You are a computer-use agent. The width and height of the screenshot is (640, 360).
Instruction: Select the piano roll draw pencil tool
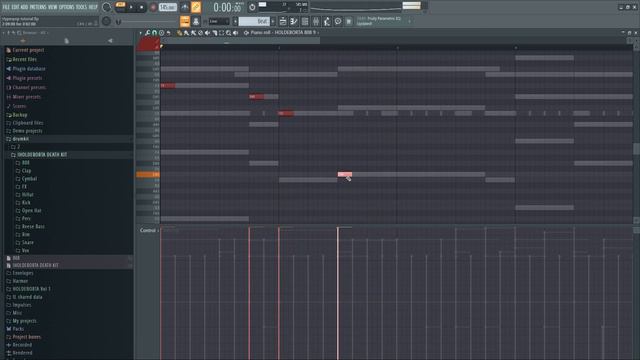click(179, 33)
